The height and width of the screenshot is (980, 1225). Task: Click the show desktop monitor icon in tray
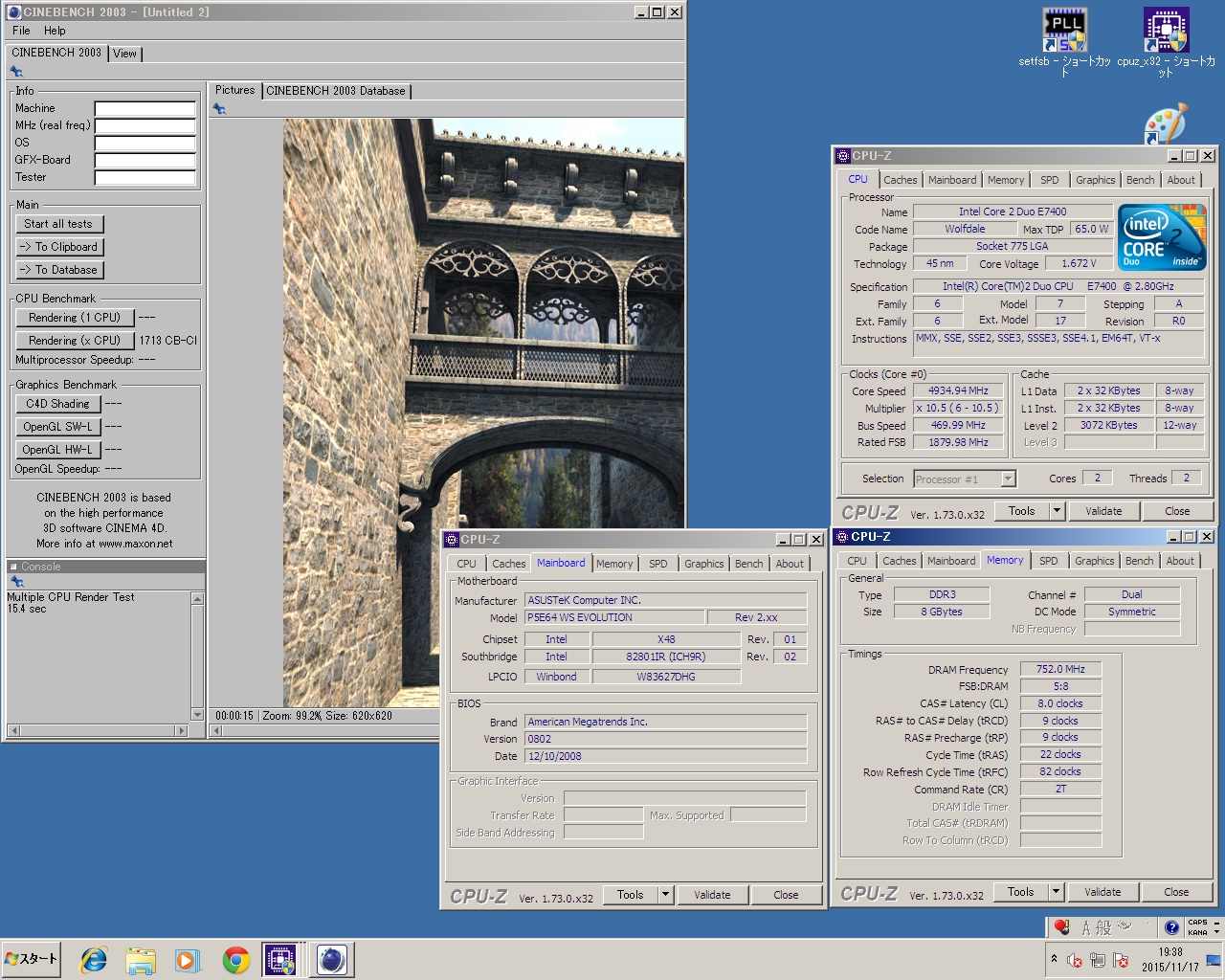(1213, 960)
